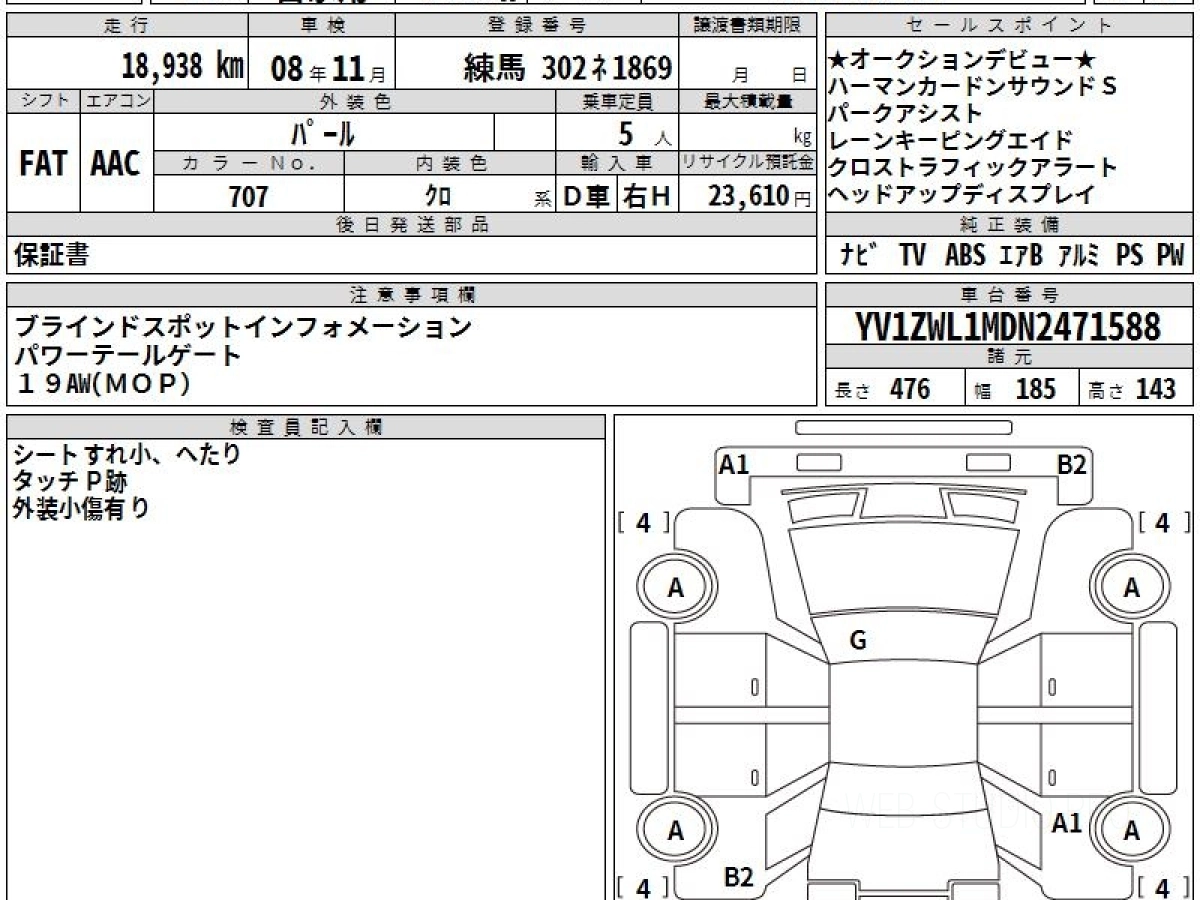The image size is (1200, 900).
Task: Select the ブラインドスポットインフォメーション line
Action: 243,326
